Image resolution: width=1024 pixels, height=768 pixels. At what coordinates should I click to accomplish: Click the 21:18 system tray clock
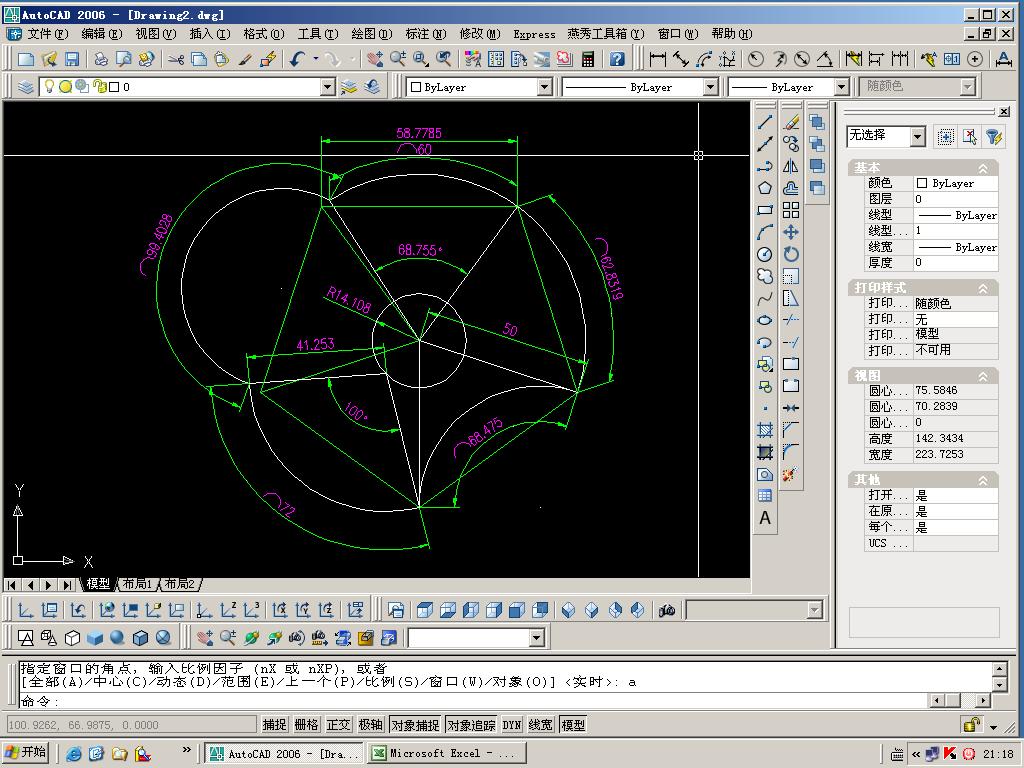(x=998, y=754)
